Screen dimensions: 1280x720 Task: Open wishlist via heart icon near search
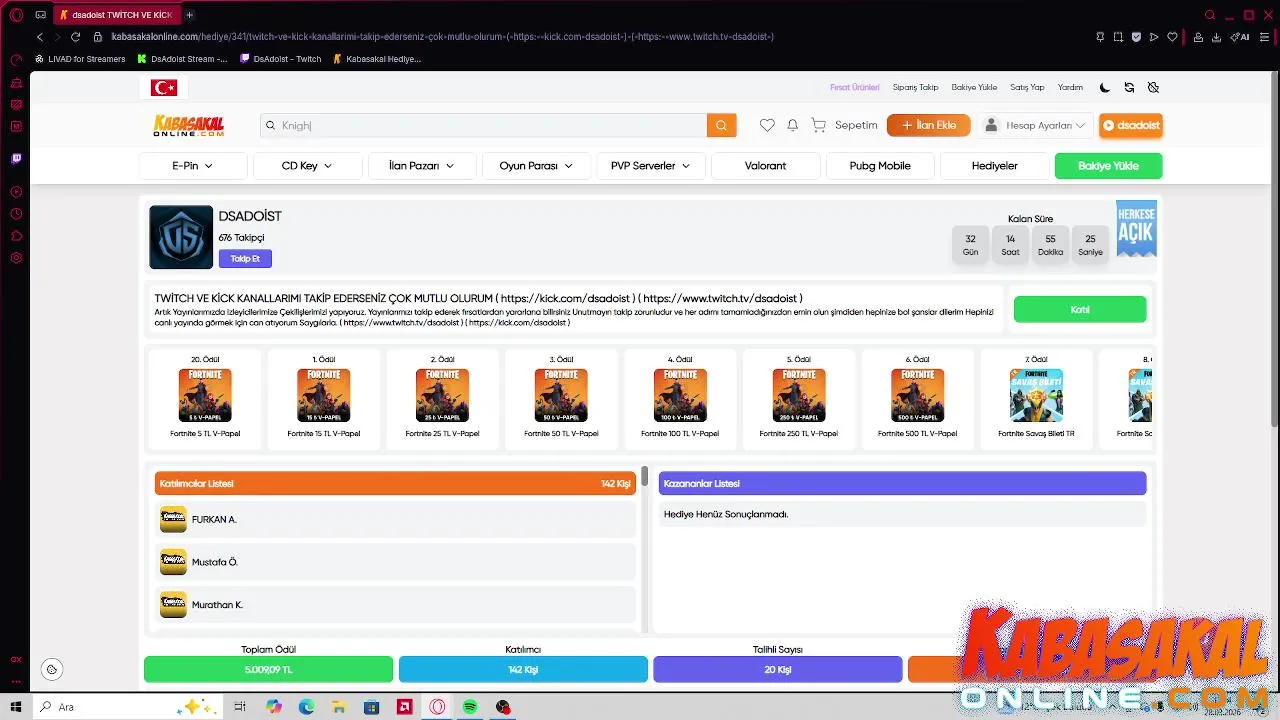tap(767, 125)
